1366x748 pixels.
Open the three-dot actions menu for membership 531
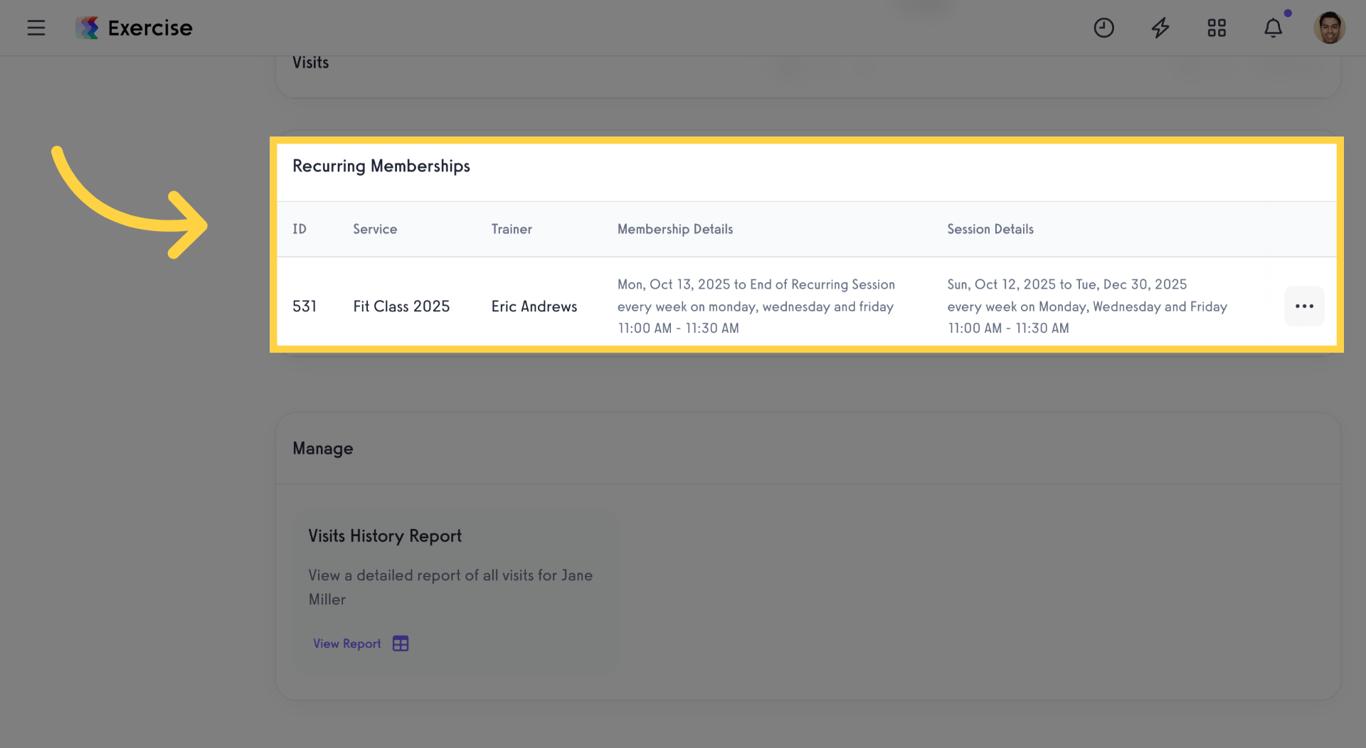1304,306
